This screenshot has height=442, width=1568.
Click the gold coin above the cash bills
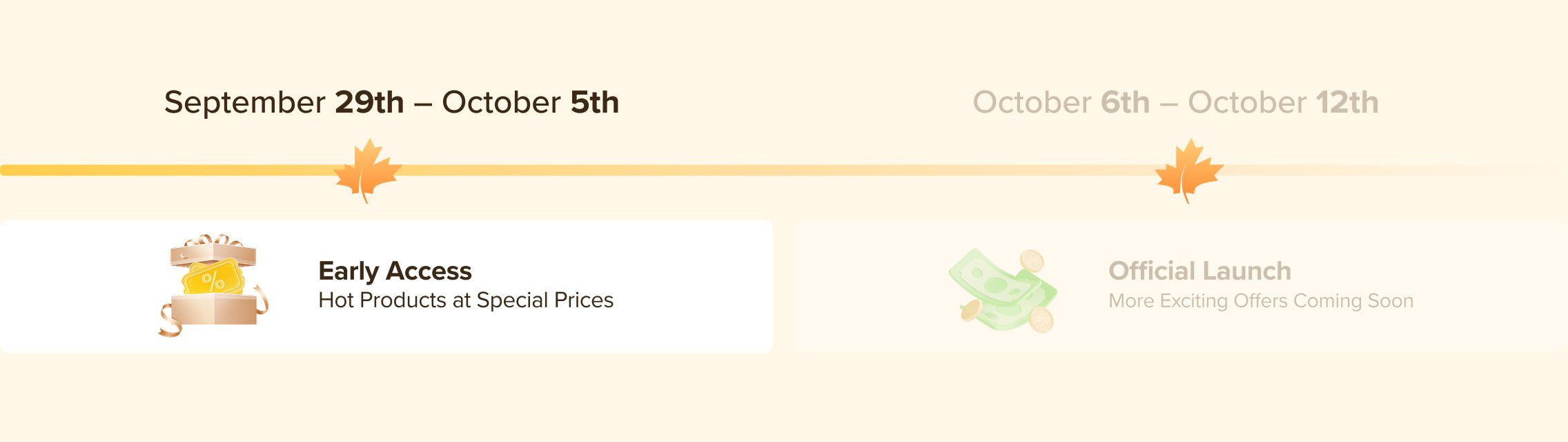1032,261
